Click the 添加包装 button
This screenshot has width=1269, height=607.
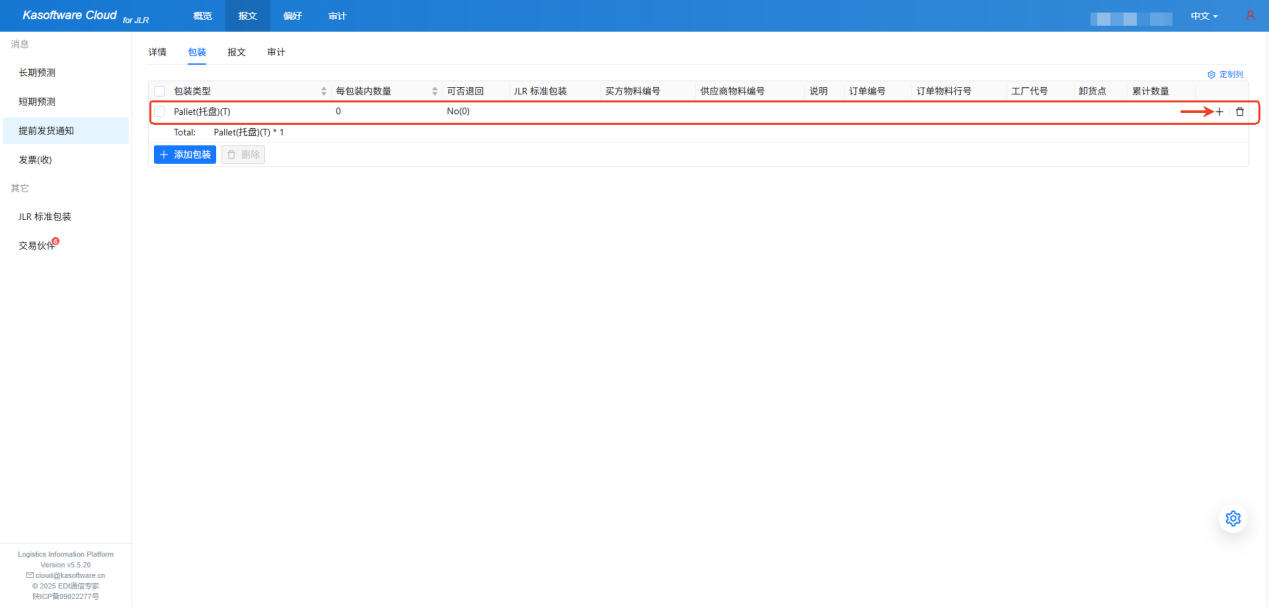pyautogui.click(x=185, y=155)
